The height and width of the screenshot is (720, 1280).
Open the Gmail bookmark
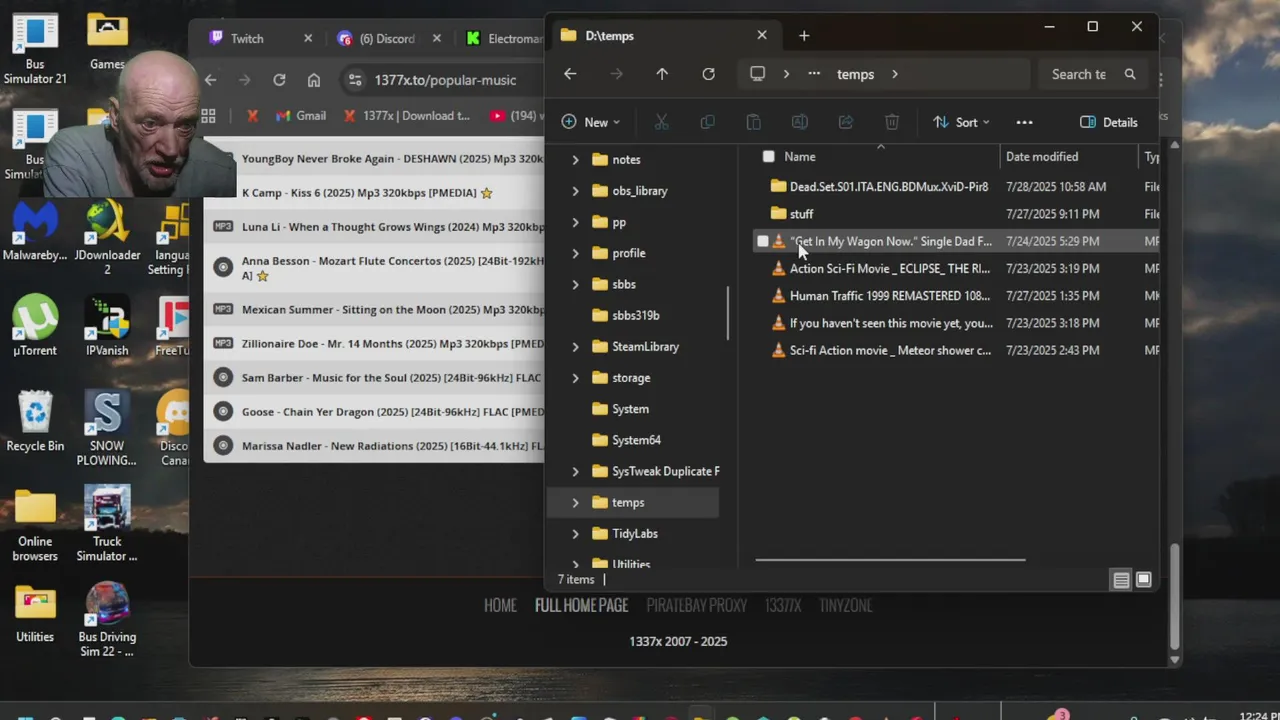pyautogui.click(x=300, y=116)
